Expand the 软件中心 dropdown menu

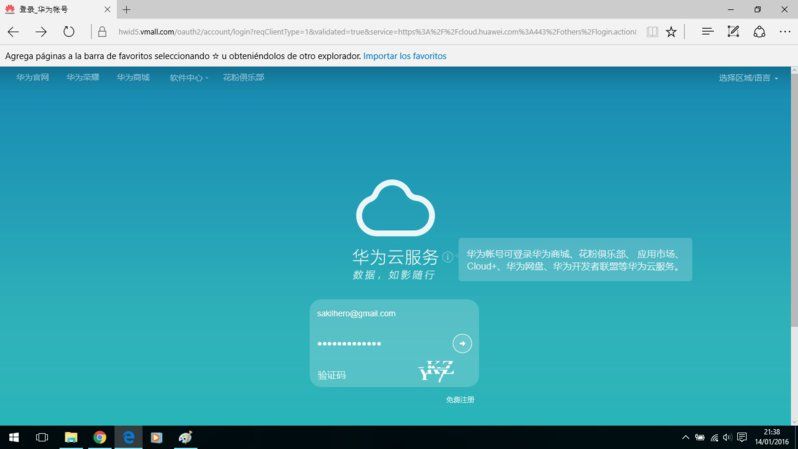(x=188, y=78)
